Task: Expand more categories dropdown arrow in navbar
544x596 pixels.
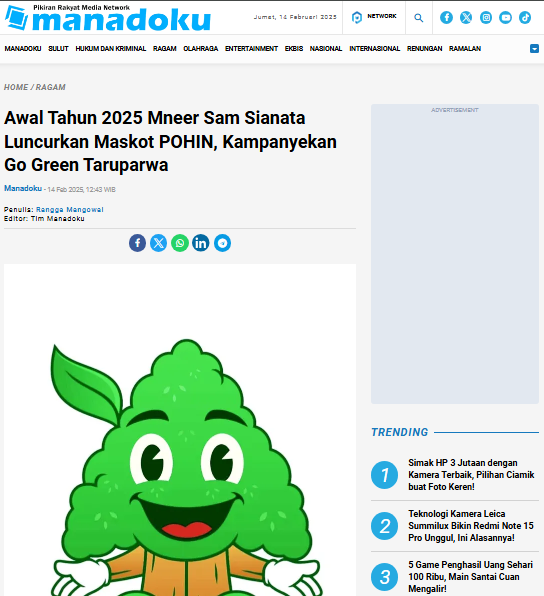Action: click(534, 49)
